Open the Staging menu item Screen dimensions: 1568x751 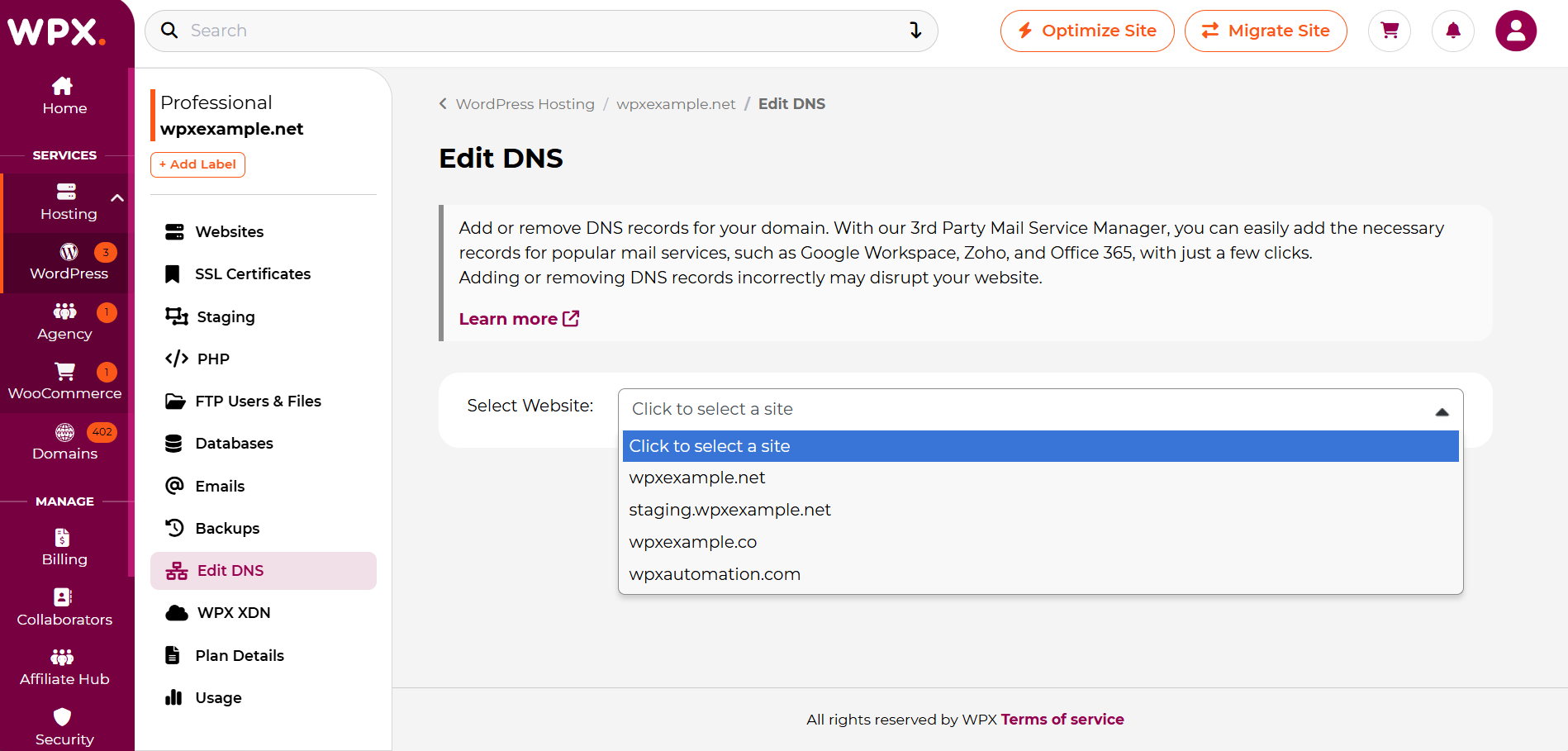[264, 316]
